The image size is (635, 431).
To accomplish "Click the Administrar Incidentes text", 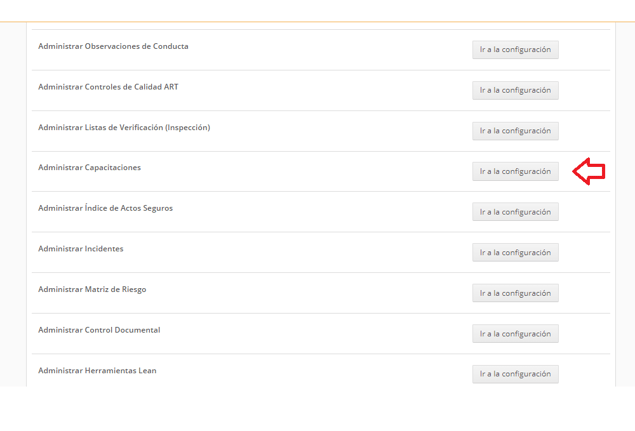I will [81, 249].
